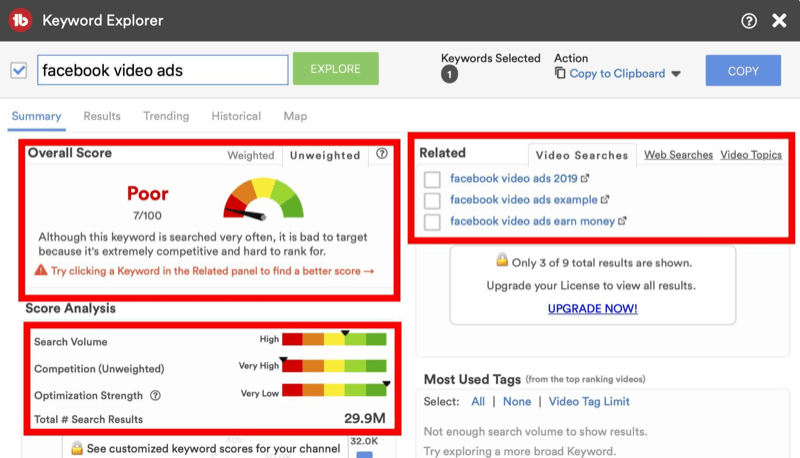
Task: Select None for most used tags
Action: tap(517, 401)
